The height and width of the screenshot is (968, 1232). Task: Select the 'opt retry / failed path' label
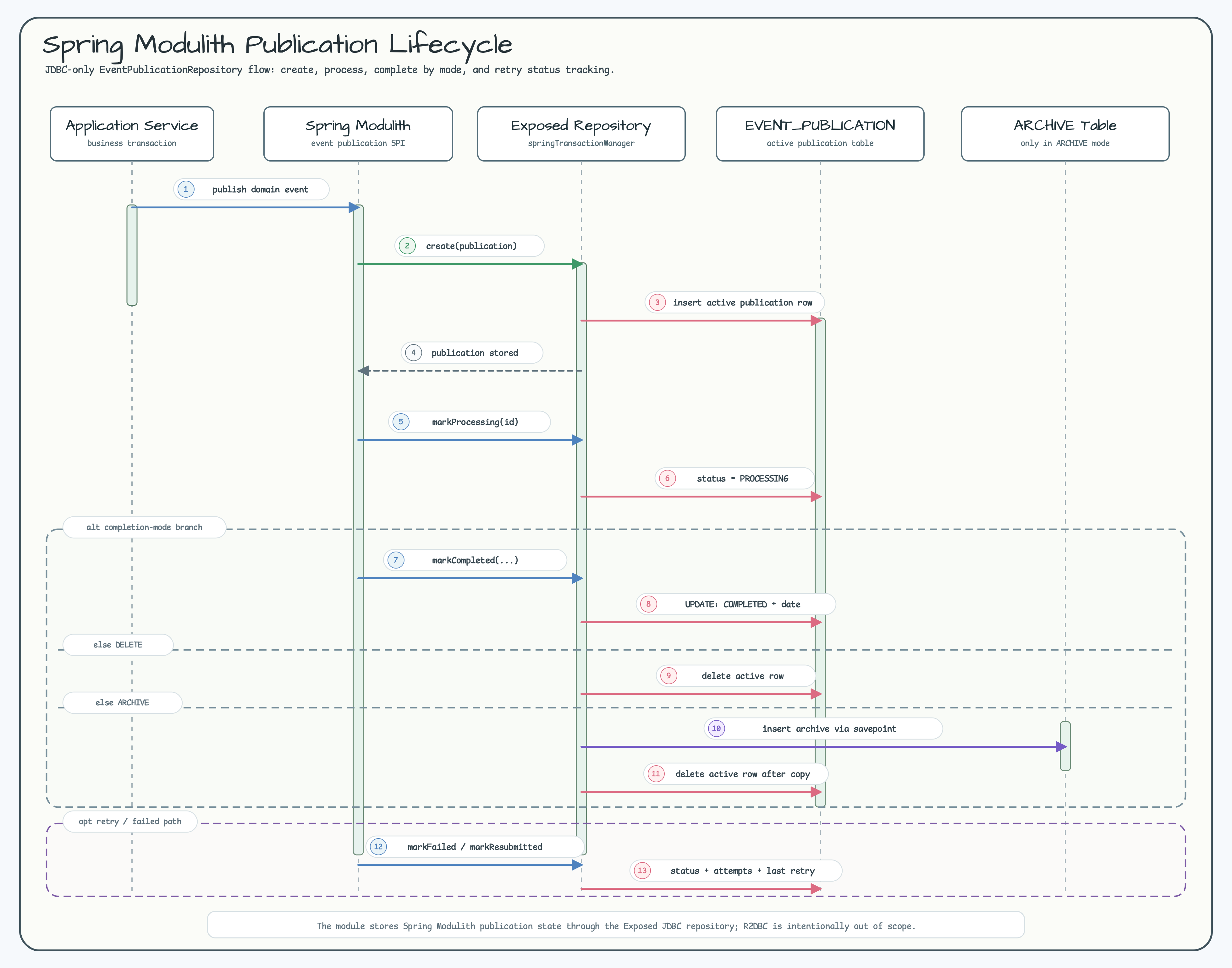point(130,821)
